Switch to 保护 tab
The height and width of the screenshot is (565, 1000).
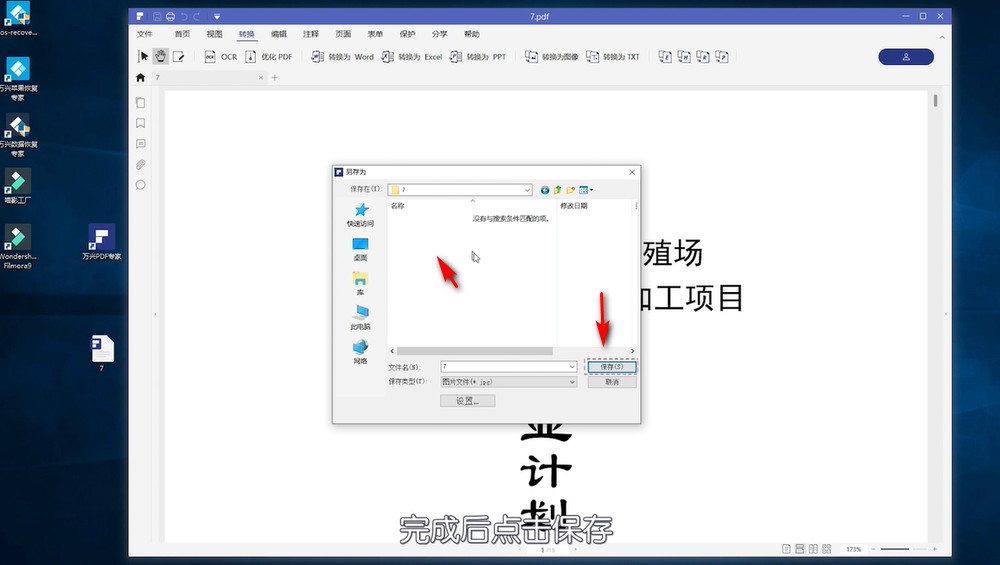tap(408, 34)
